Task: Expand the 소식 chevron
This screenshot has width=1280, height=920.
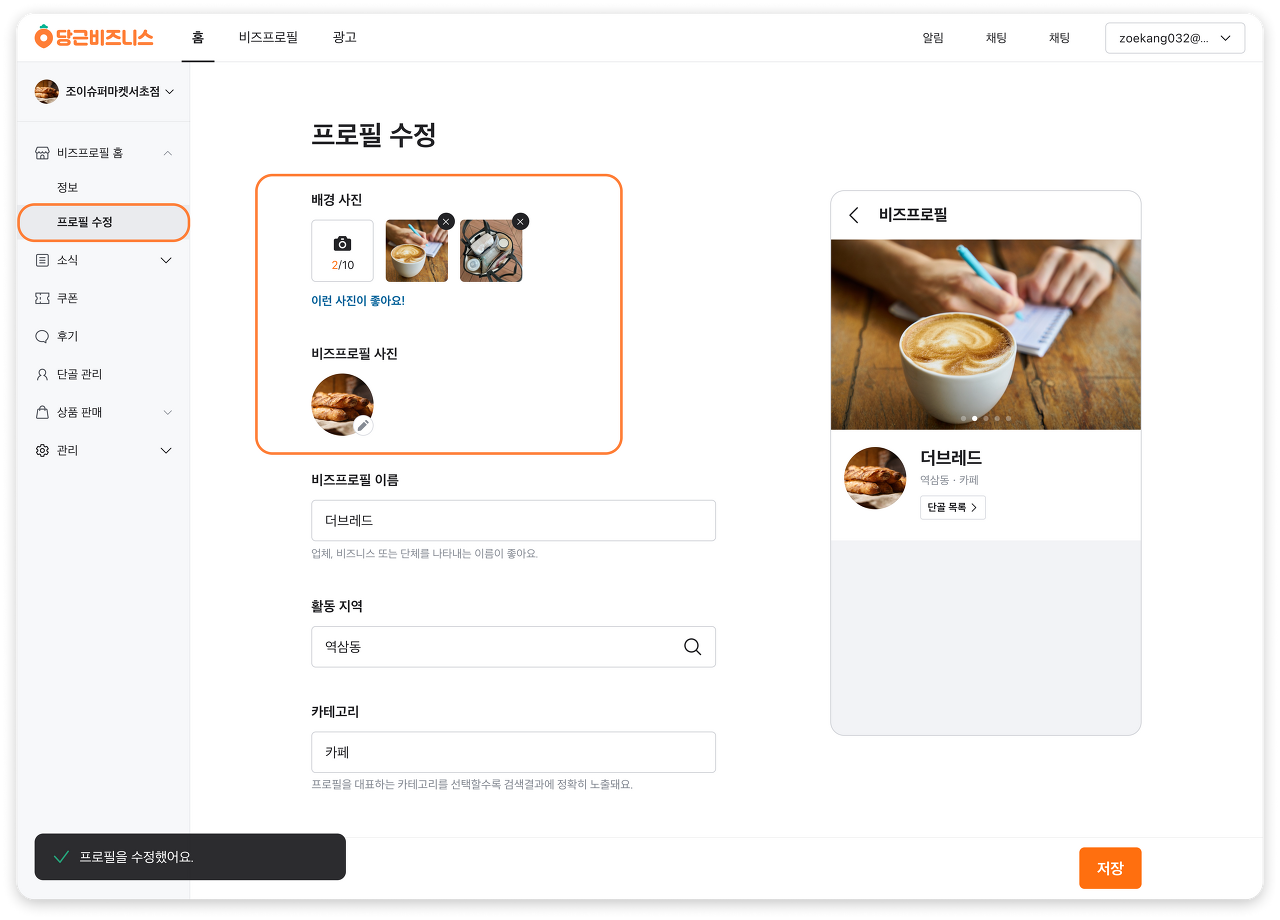Action: point(167,260)
